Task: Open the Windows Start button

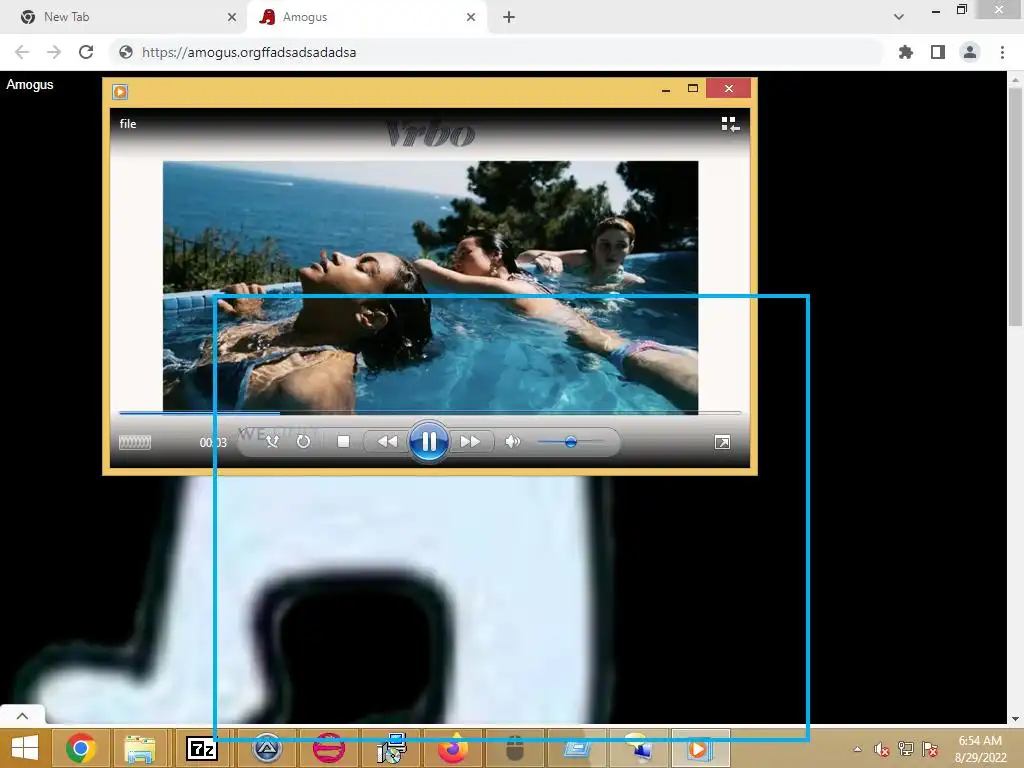Action: (x=25, y=748)
